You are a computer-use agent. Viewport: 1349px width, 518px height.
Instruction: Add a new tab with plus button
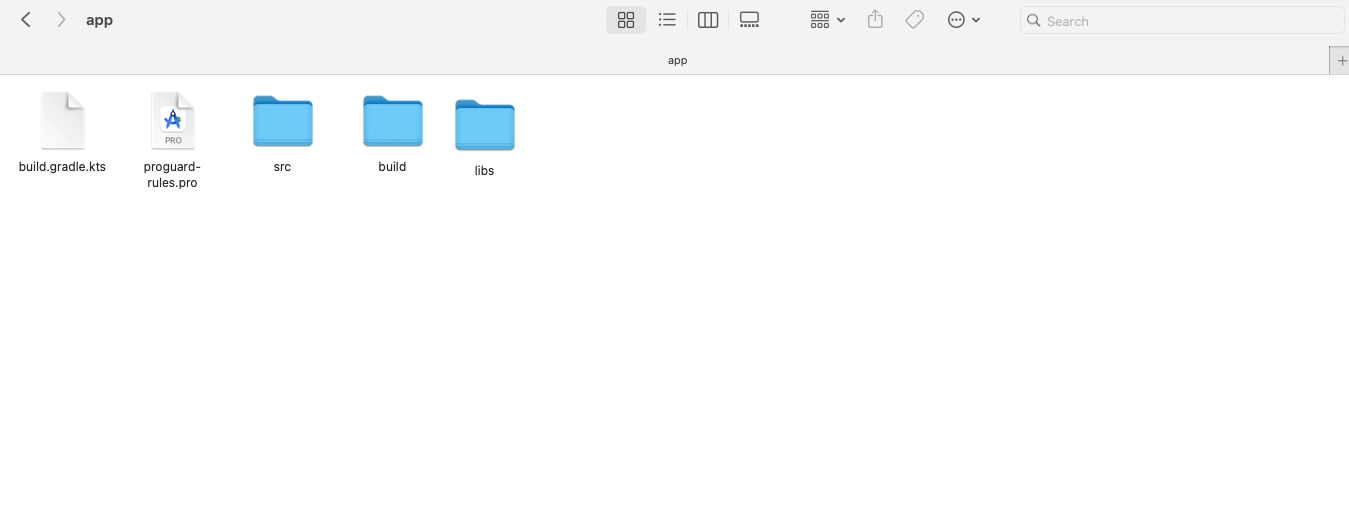pos(1340,61)
